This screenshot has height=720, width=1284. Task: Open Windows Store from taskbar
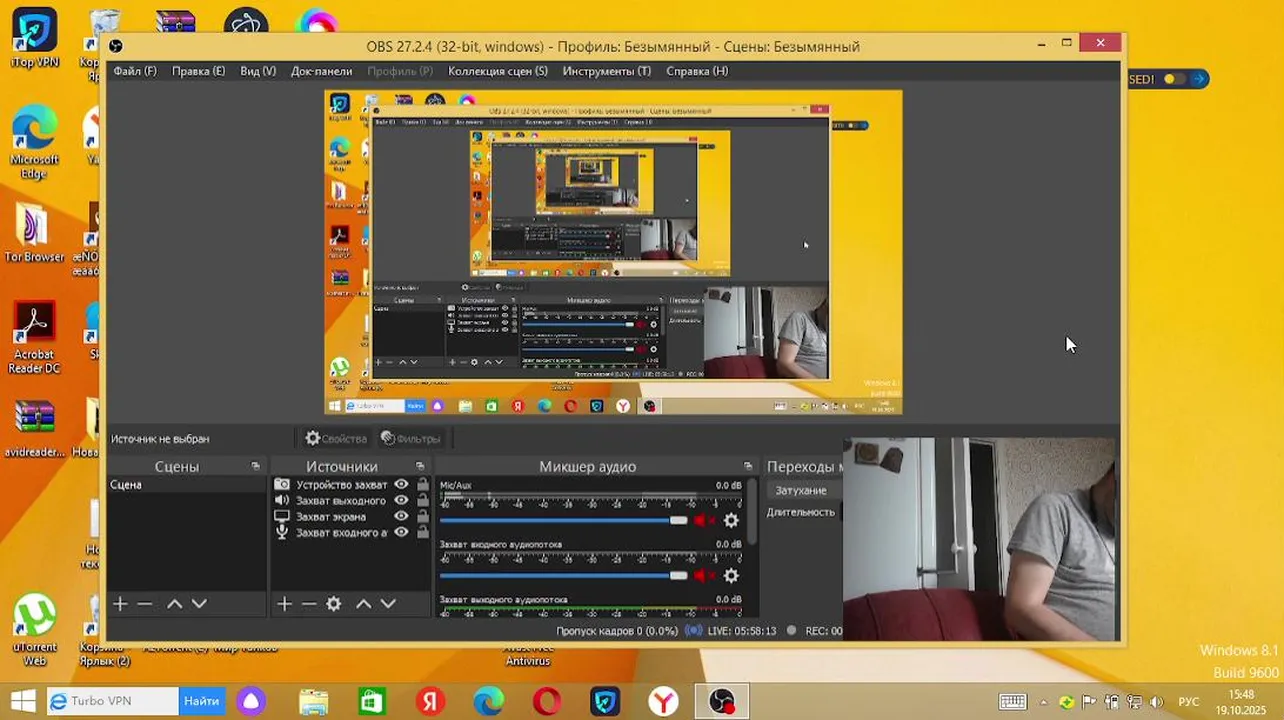coord(372,702)
